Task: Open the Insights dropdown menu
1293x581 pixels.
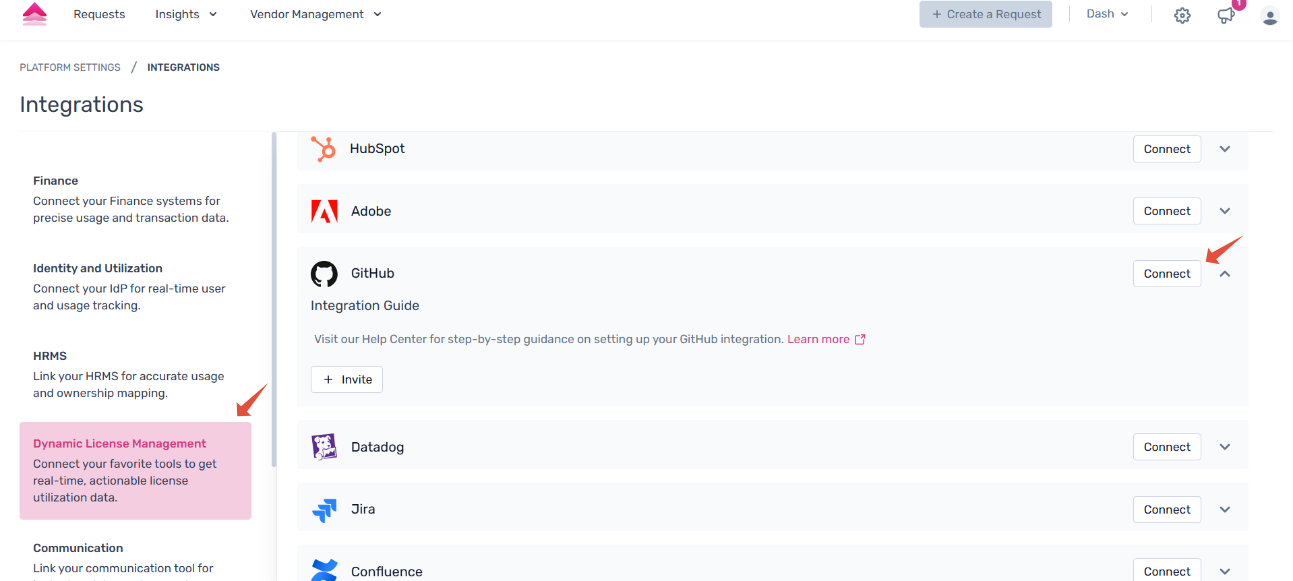Action: [x=185, y=14]
